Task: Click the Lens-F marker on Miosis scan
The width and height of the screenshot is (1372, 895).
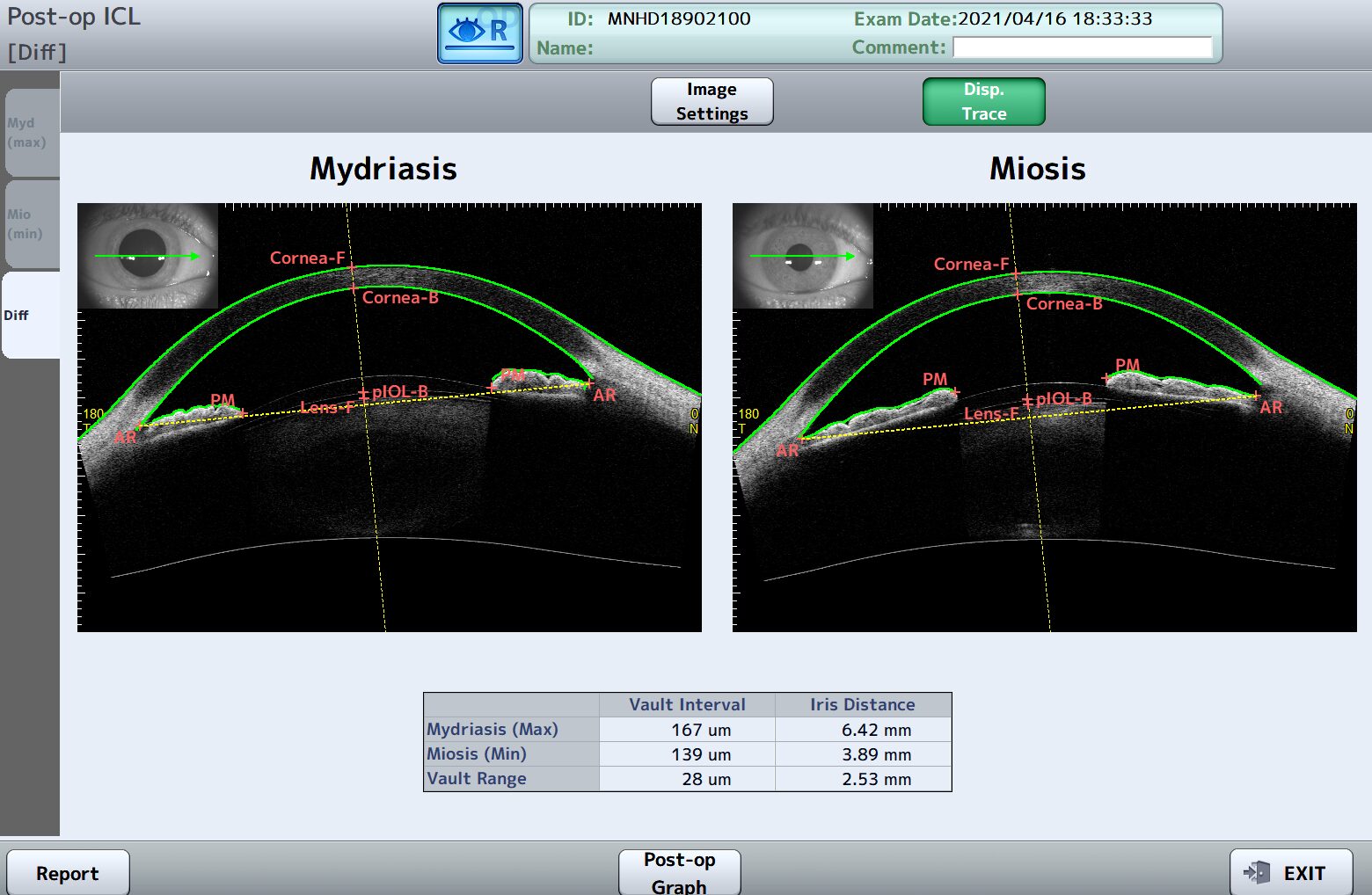Action: point(1029,416)
